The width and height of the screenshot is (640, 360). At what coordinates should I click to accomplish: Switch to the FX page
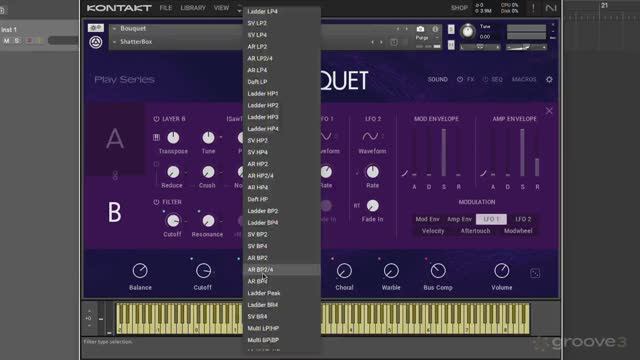point(471,79)
